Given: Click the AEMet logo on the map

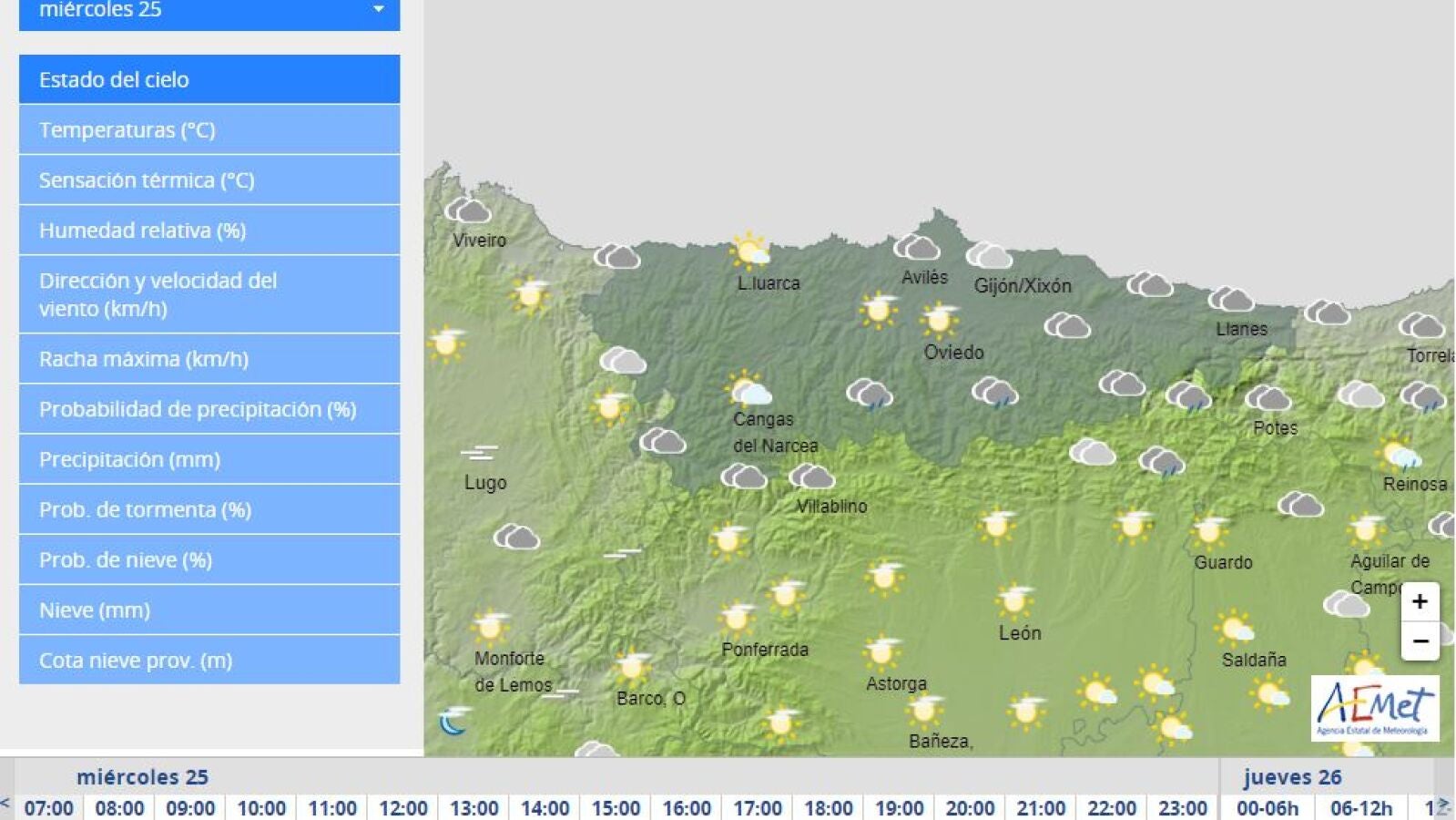Looking at the screenshot, I should click(1375, 708).
